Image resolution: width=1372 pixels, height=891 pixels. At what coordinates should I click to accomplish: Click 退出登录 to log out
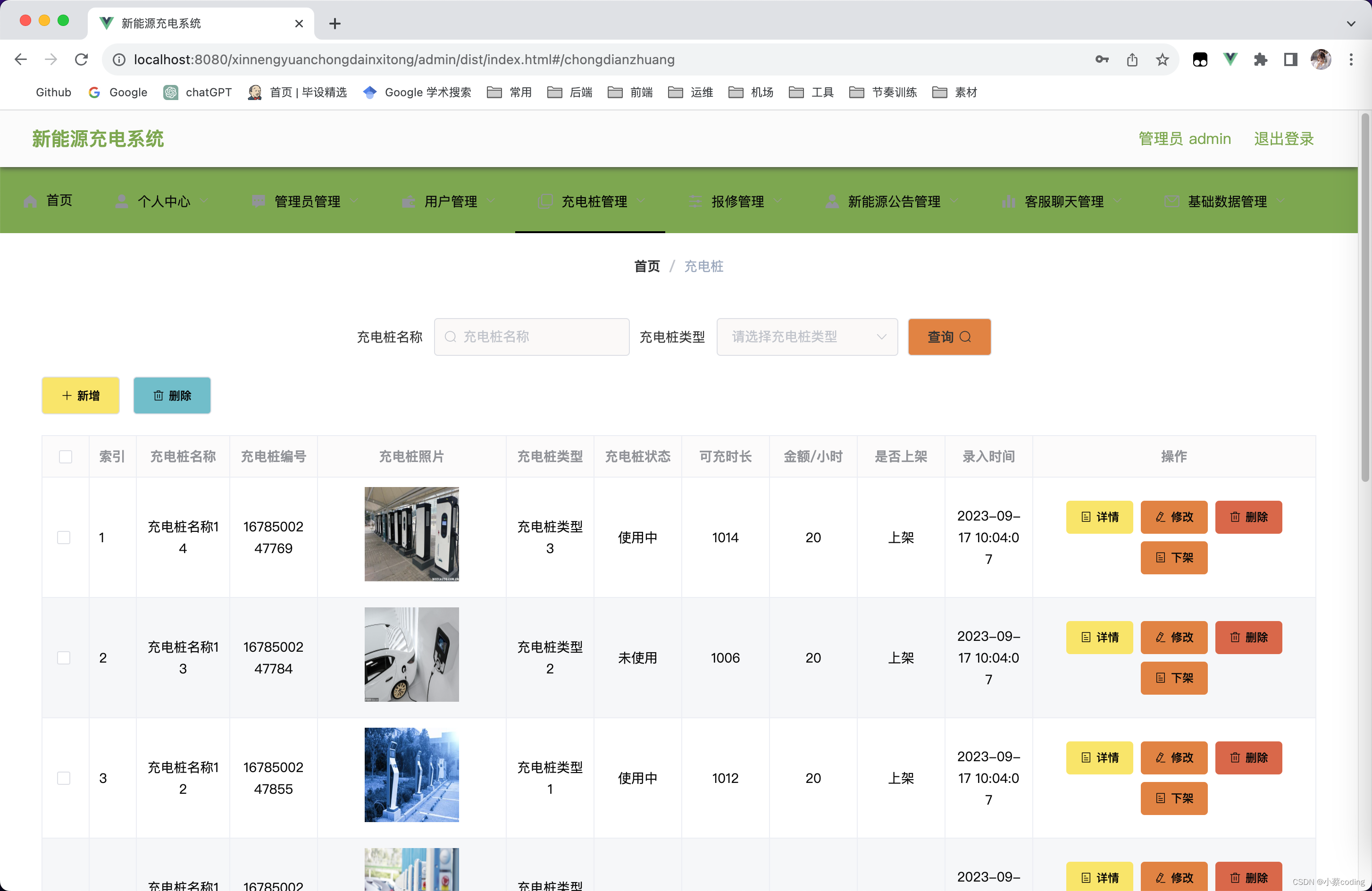[1284, 139]
